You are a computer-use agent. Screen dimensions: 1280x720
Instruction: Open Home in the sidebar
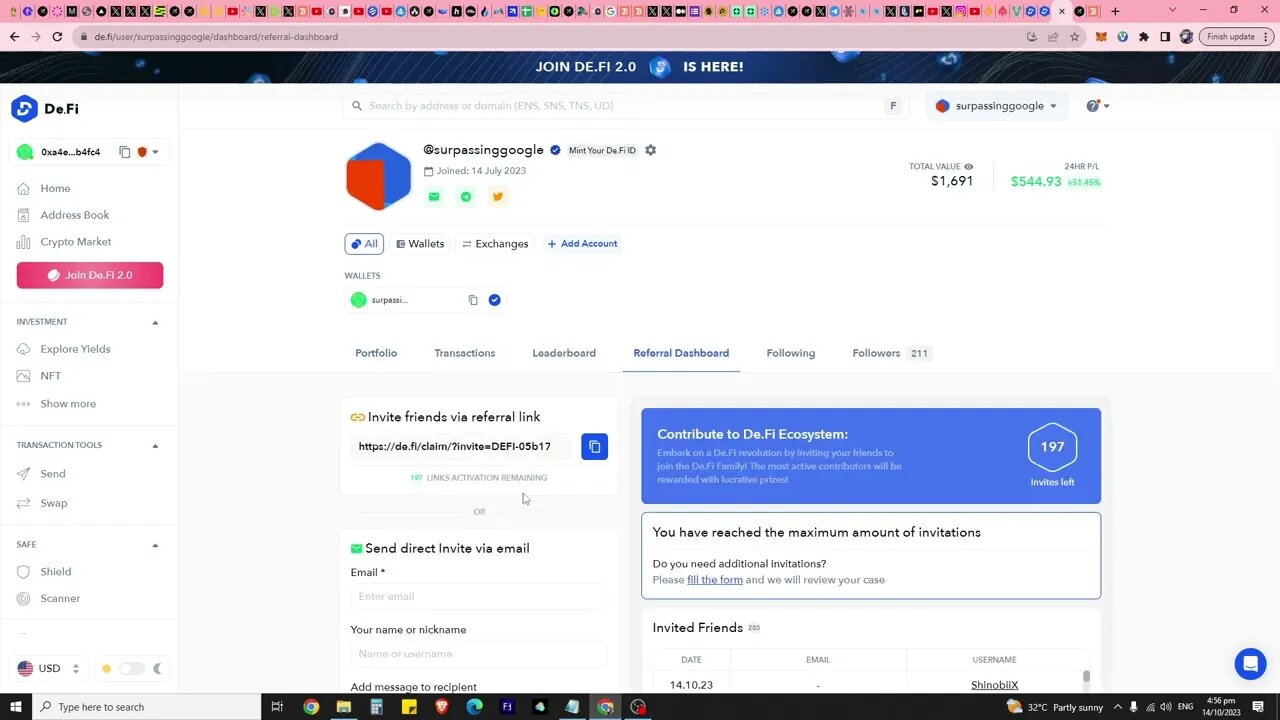point(55,188)
